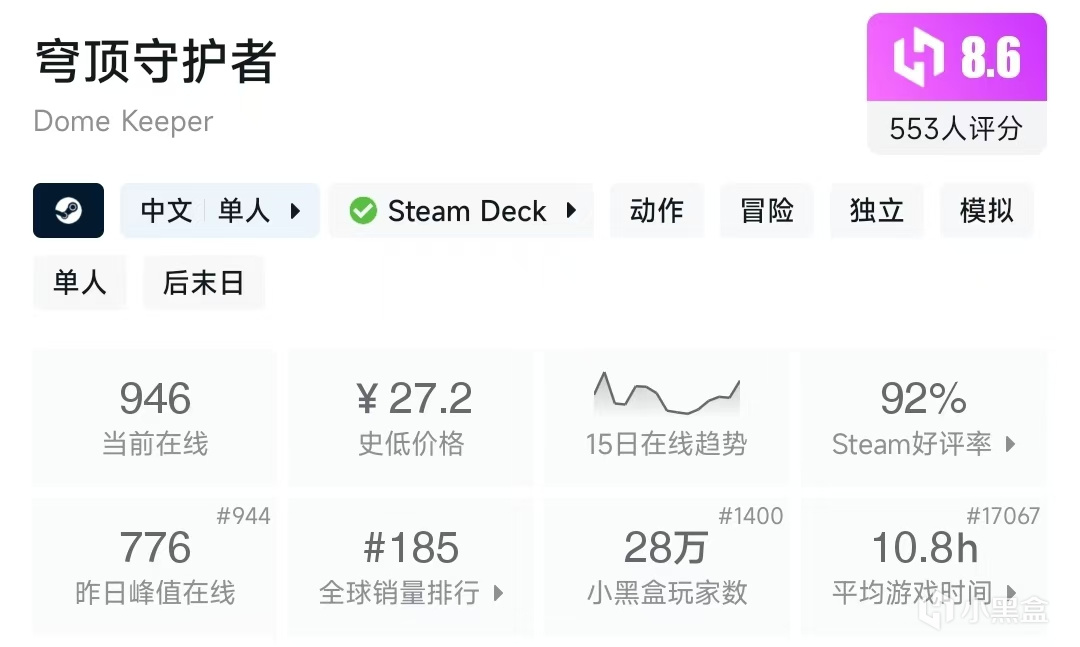This screenshot has height=647, width=1080.
Task: Click the Xiaoheihe logo in rating badge
Action: click(x=918, y=58)
